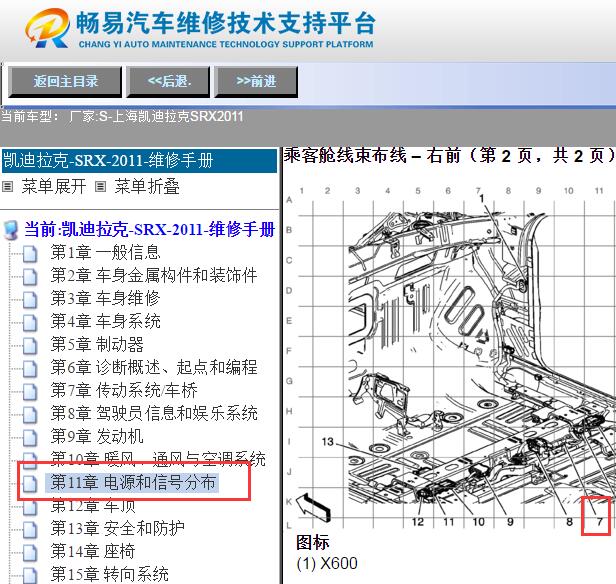Click callout number 8 on the diagram
Viewport: 616px width, 584px height.
click(569, 522)
